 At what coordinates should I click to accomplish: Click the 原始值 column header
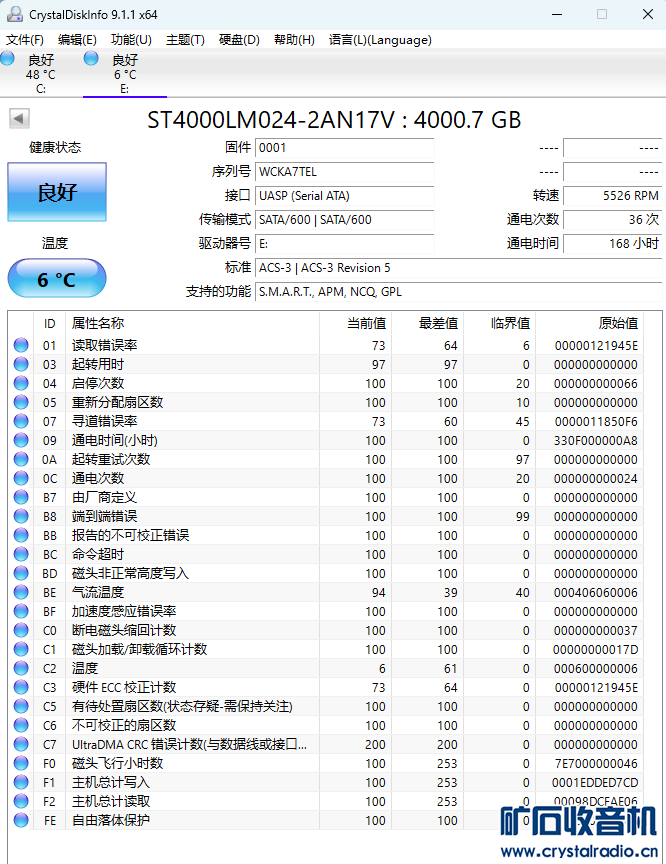pyautogui.click(x=589, y=323)
